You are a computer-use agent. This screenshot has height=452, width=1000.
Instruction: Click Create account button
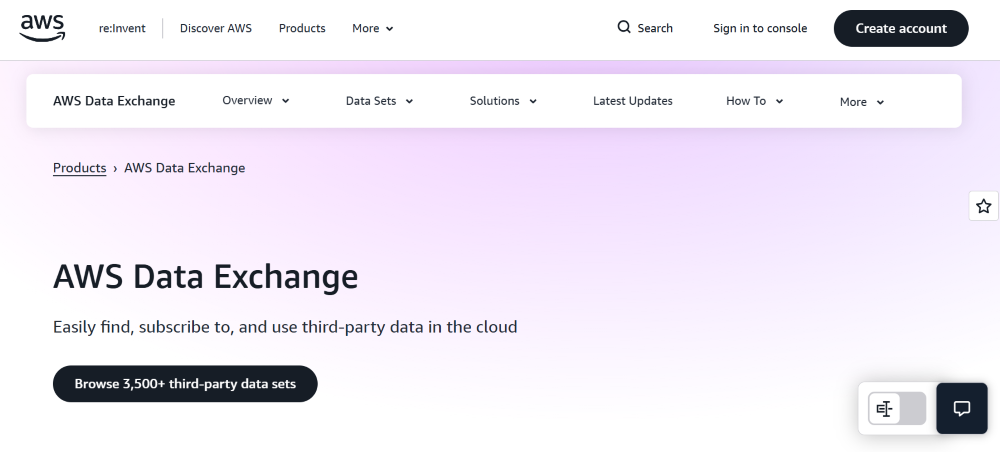[900, 28]
